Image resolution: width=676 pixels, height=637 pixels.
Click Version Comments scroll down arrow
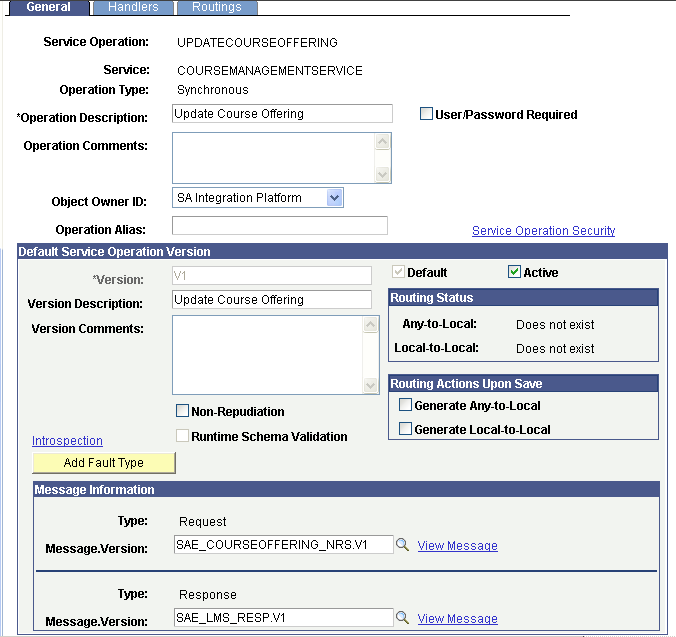tap(370, 385)
